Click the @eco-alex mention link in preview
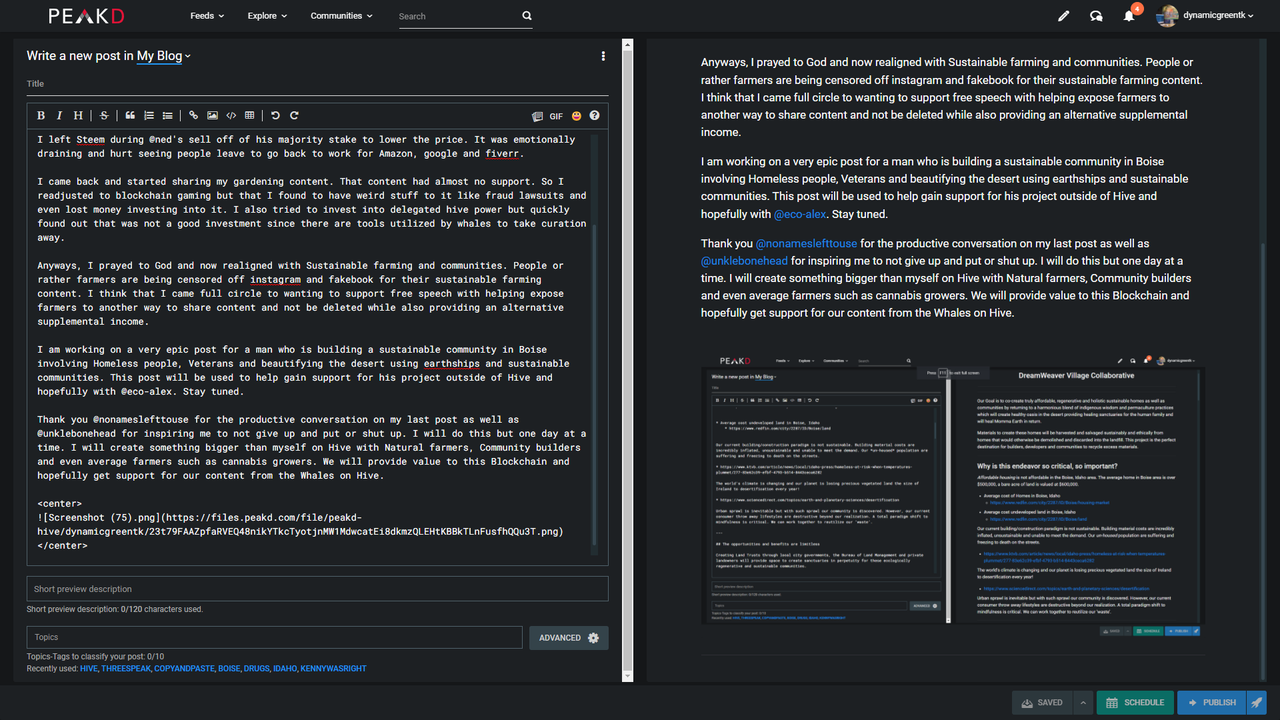Screen dimensions: 1280x720 [x=801, y=214]
